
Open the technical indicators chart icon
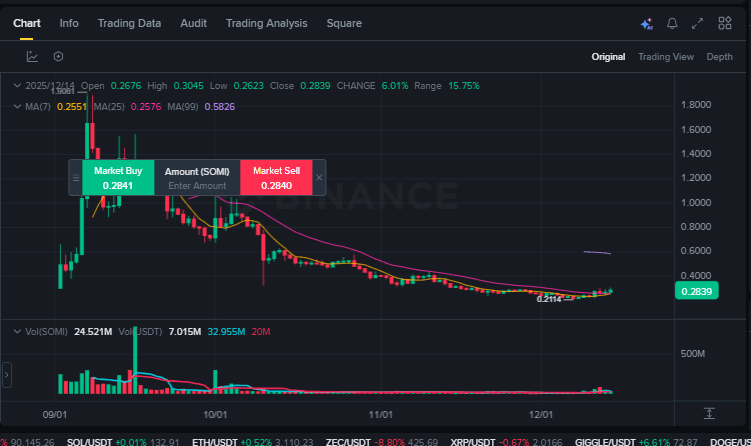click(33, 57)
